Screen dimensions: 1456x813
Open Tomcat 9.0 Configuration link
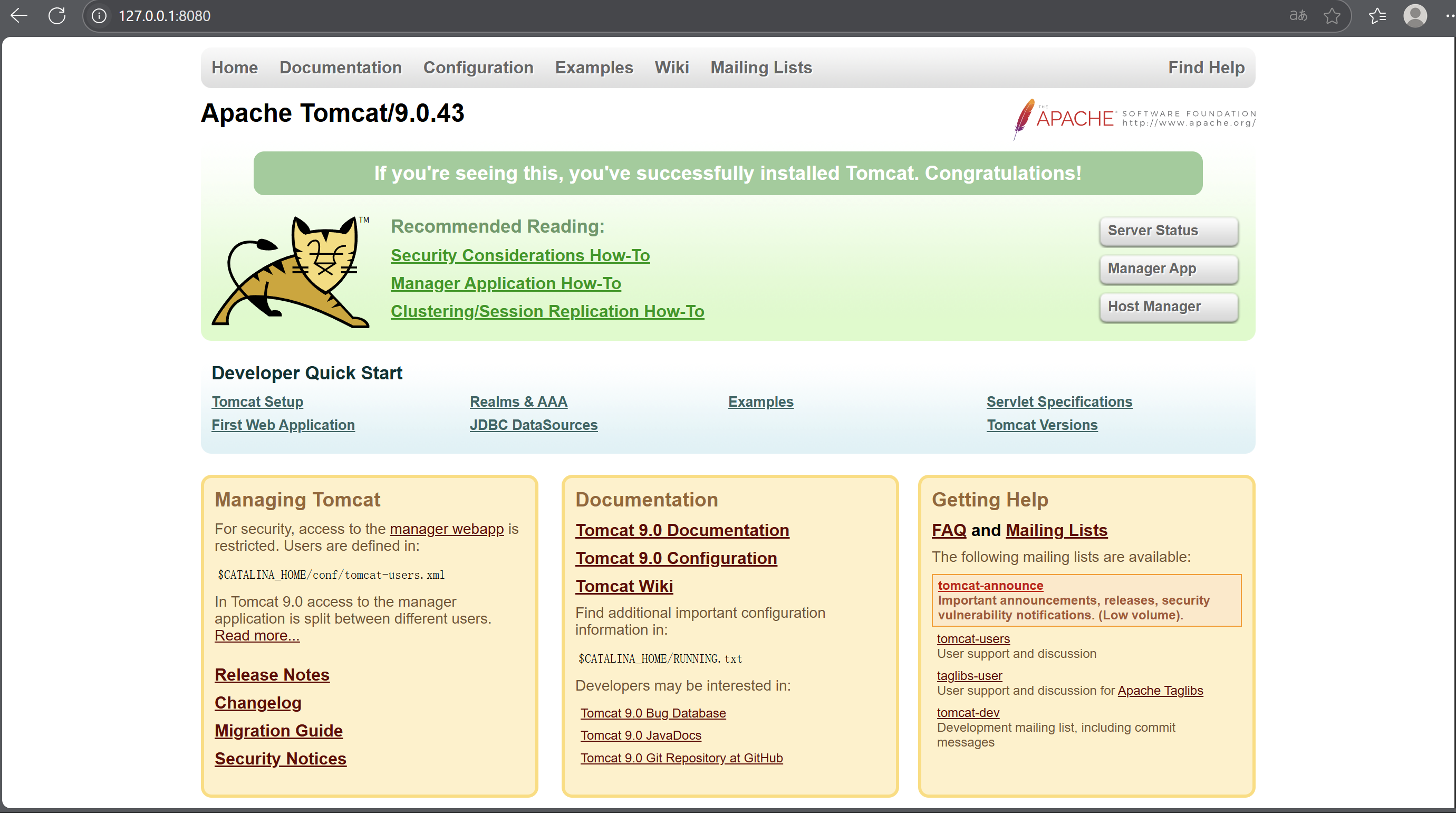coord(676,559)
